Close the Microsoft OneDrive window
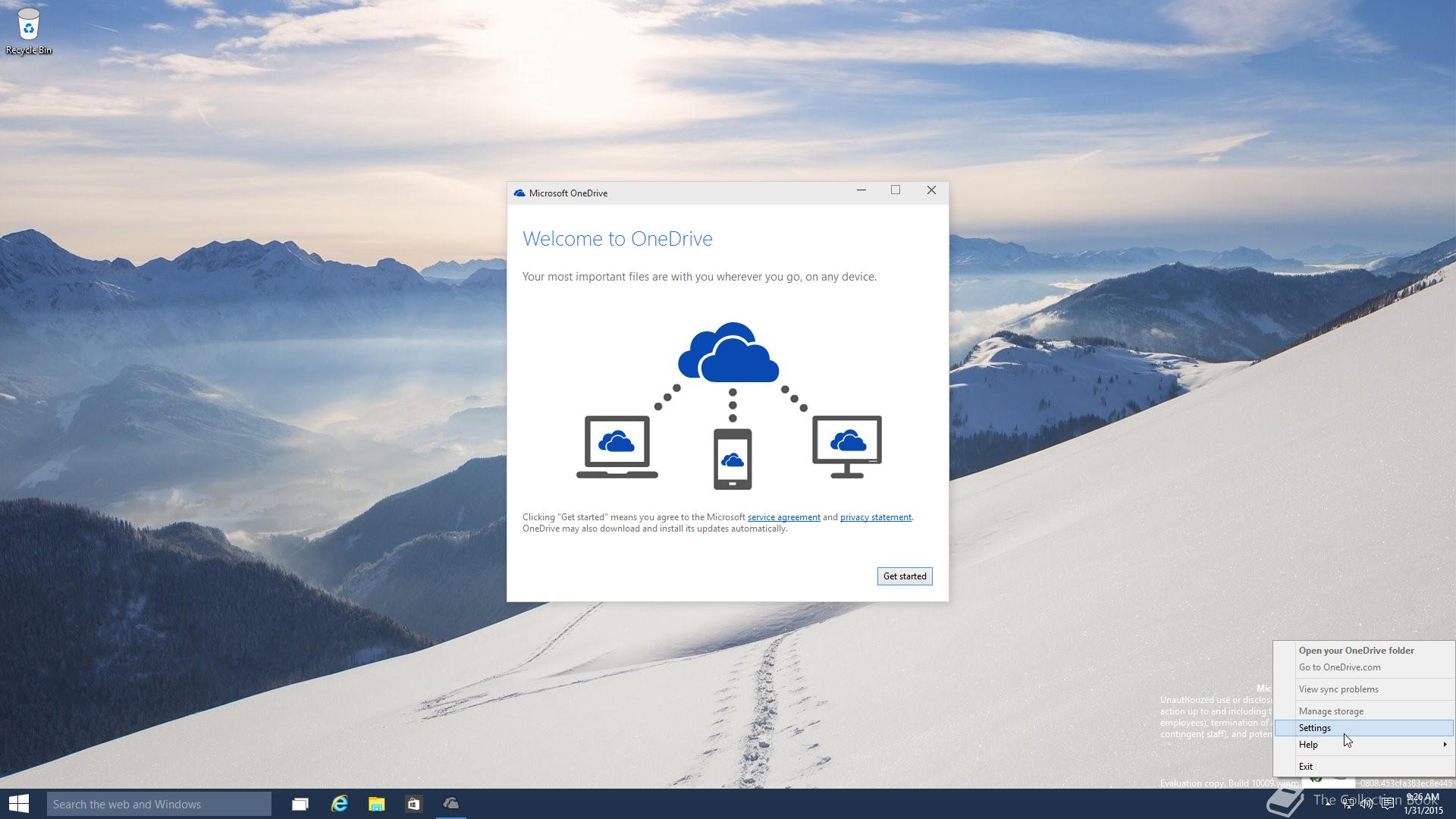Viewport: 1456px width, 819px height. pos(931,190)
